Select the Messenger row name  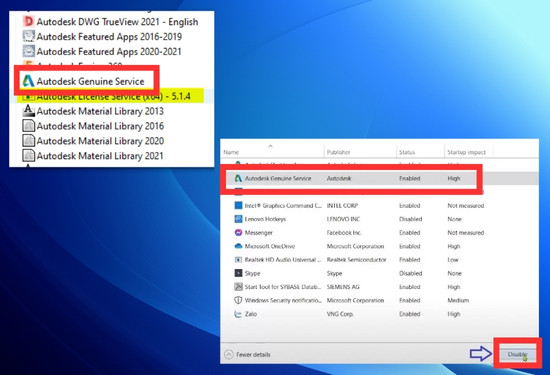coord(259,233)
